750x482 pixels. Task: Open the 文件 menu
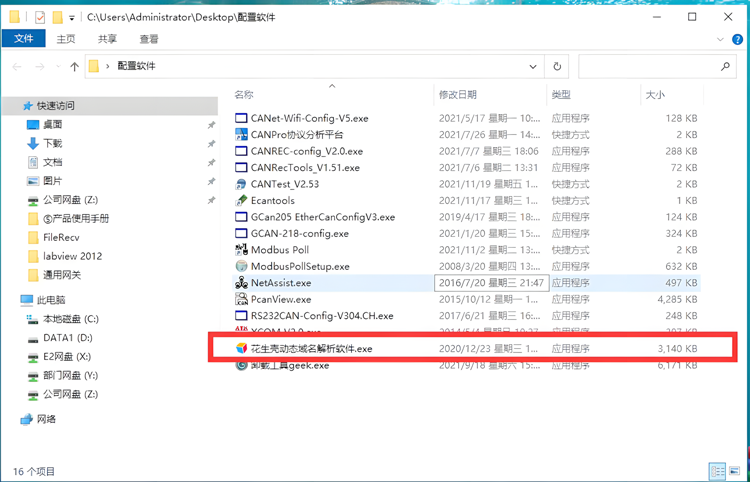click(x=23, y=39)
